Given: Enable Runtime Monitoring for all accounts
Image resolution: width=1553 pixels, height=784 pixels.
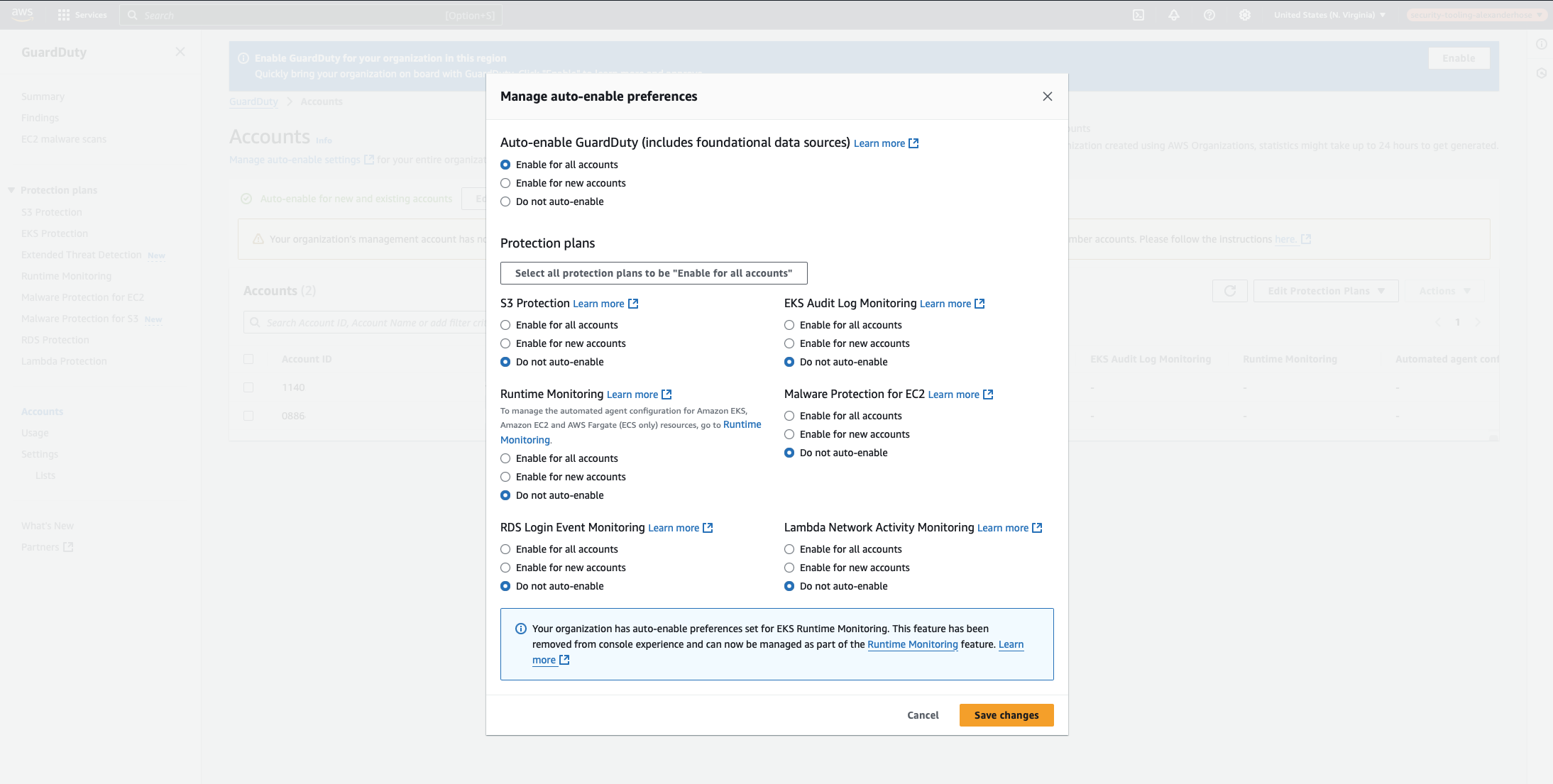Looking at the screenshot, I should click(505, 458).
